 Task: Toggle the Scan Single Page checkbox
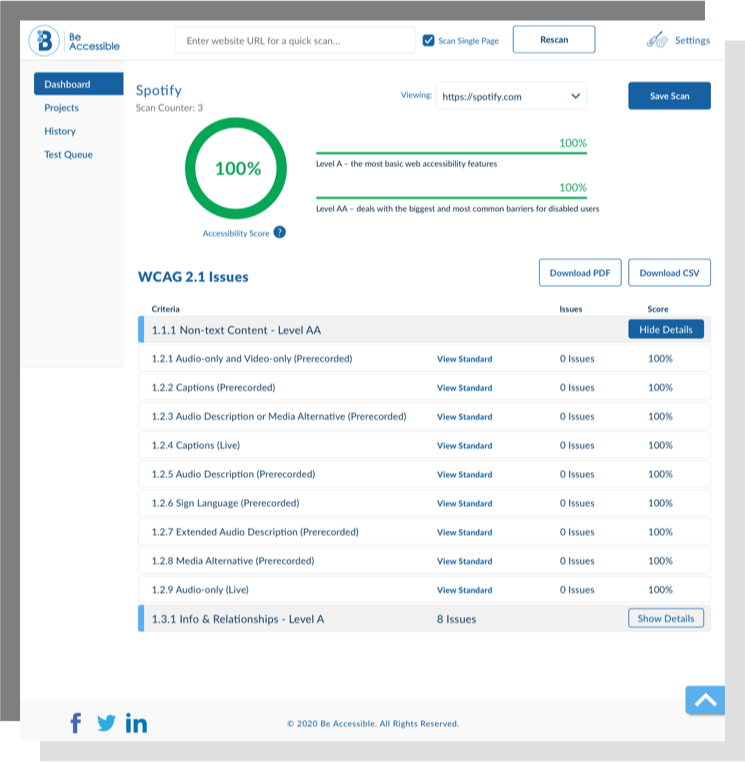pyautogui.click(x=428, y=40)
